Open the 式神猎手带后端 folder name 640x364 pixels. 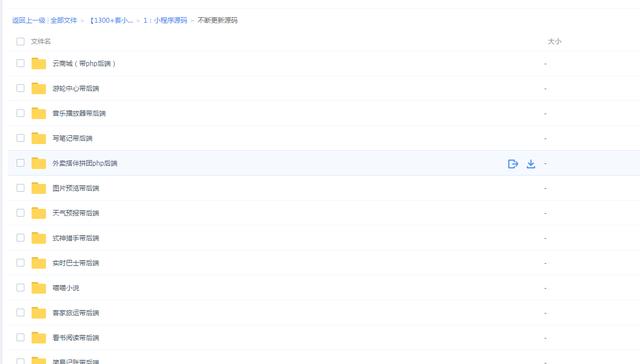(x=76, y=238)
